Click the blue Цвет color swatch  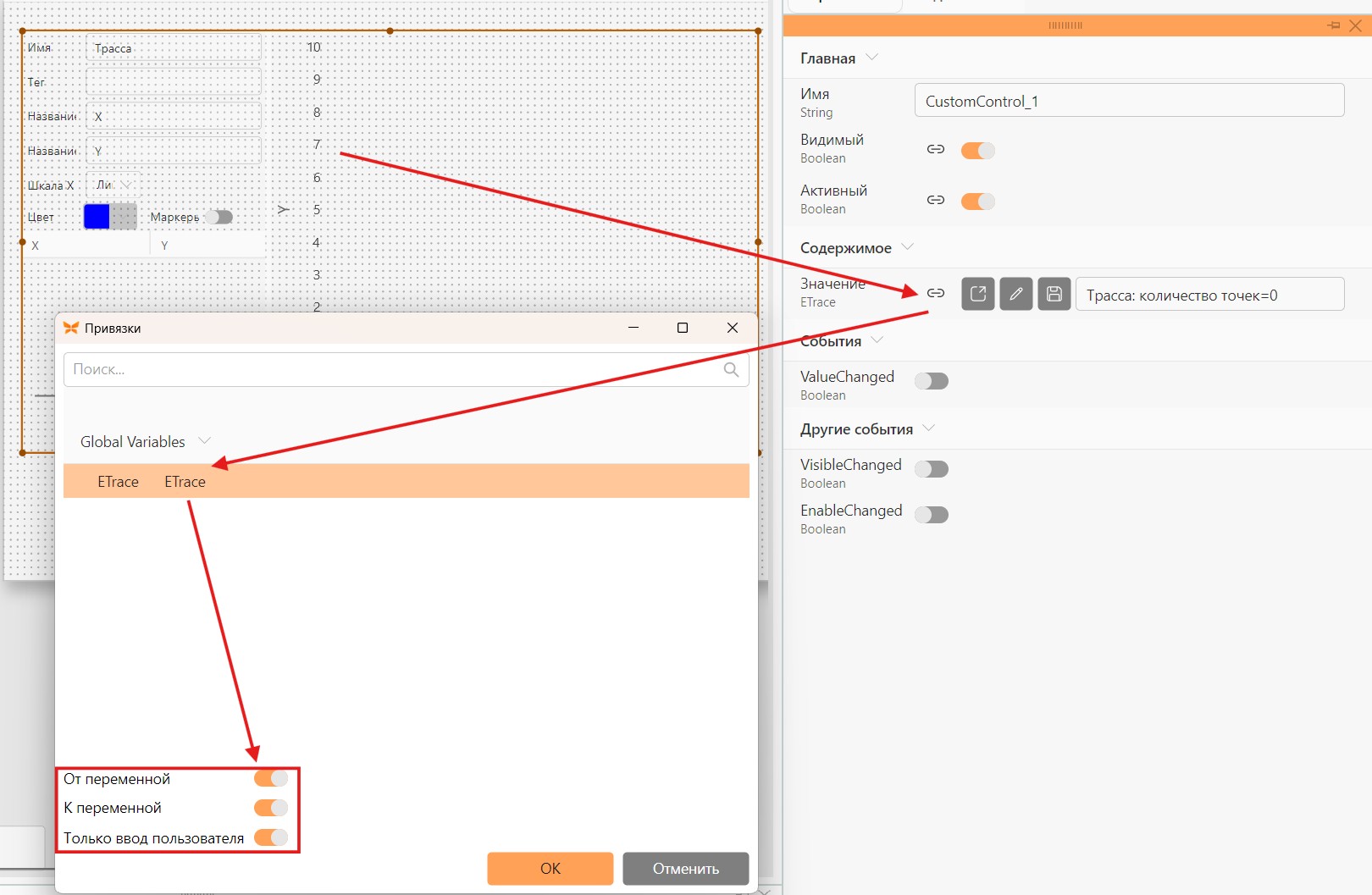[97, 217]
